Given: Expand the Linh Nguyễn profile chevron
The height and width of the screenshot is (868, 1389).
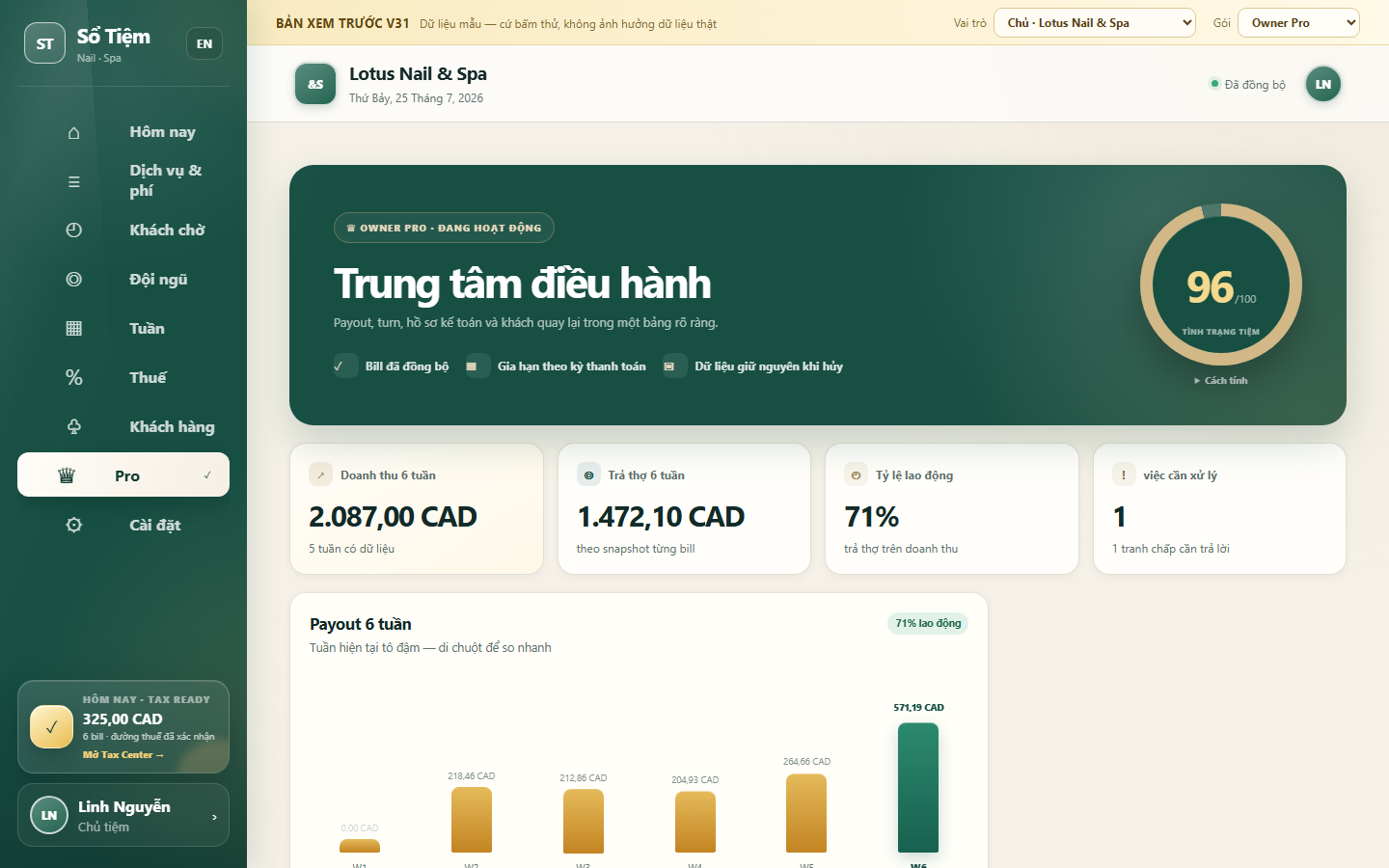Looking at the screenshot, I should point(214,817).
